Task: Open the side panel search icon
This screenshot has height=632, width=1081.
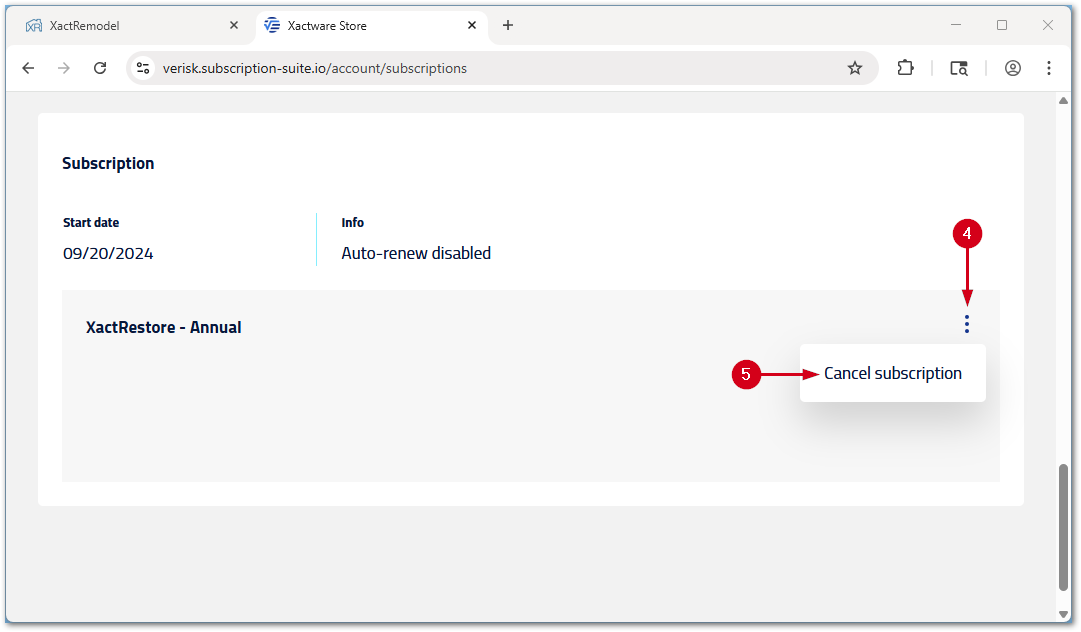Action: point(958,68)
